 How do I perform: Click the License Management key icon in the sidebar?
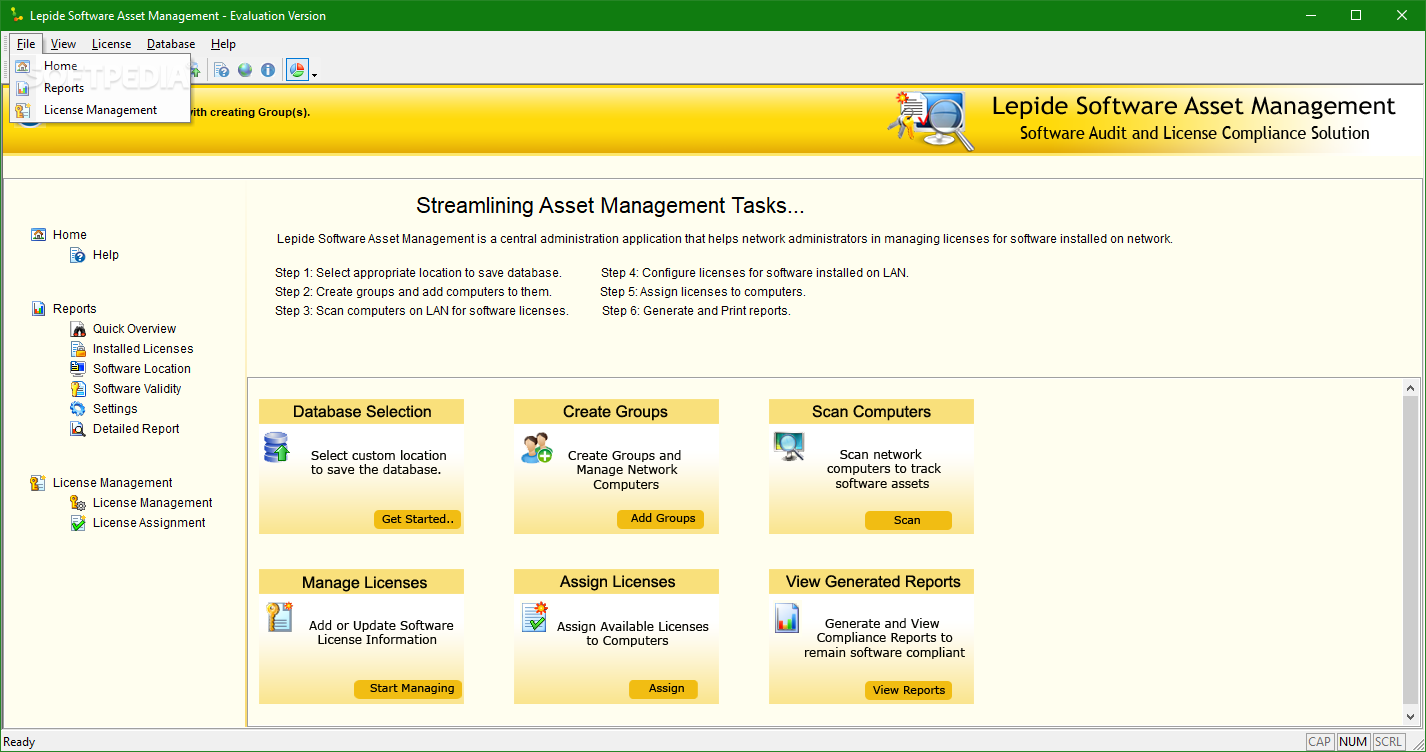pos(38,483)
